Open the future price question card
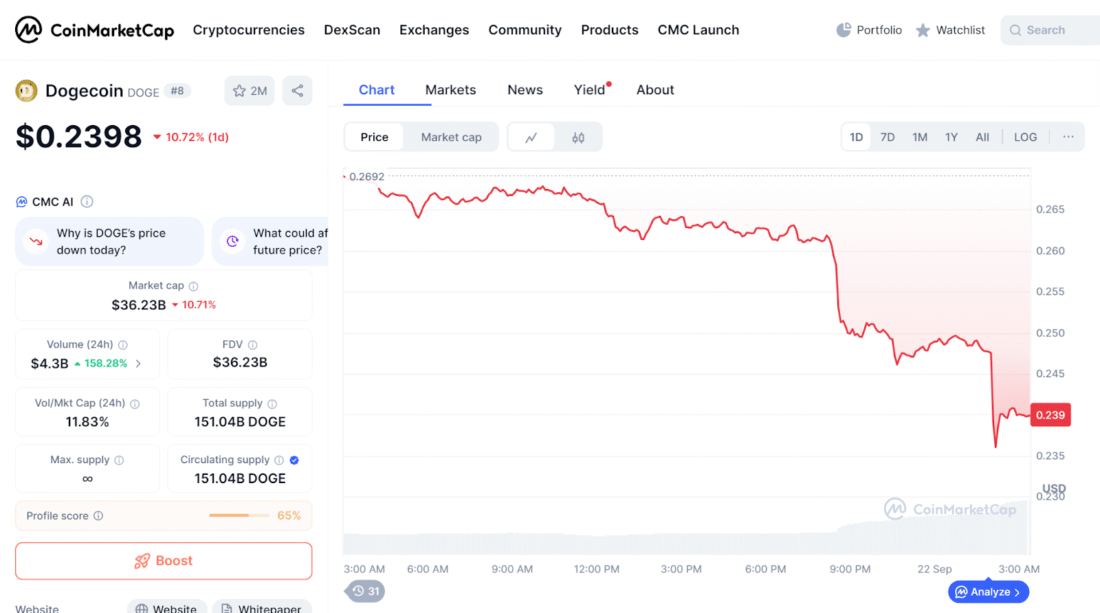Image resolution: width=1100 pixels, height=613 pixels. pyautogui.click(x=270, y=241)
